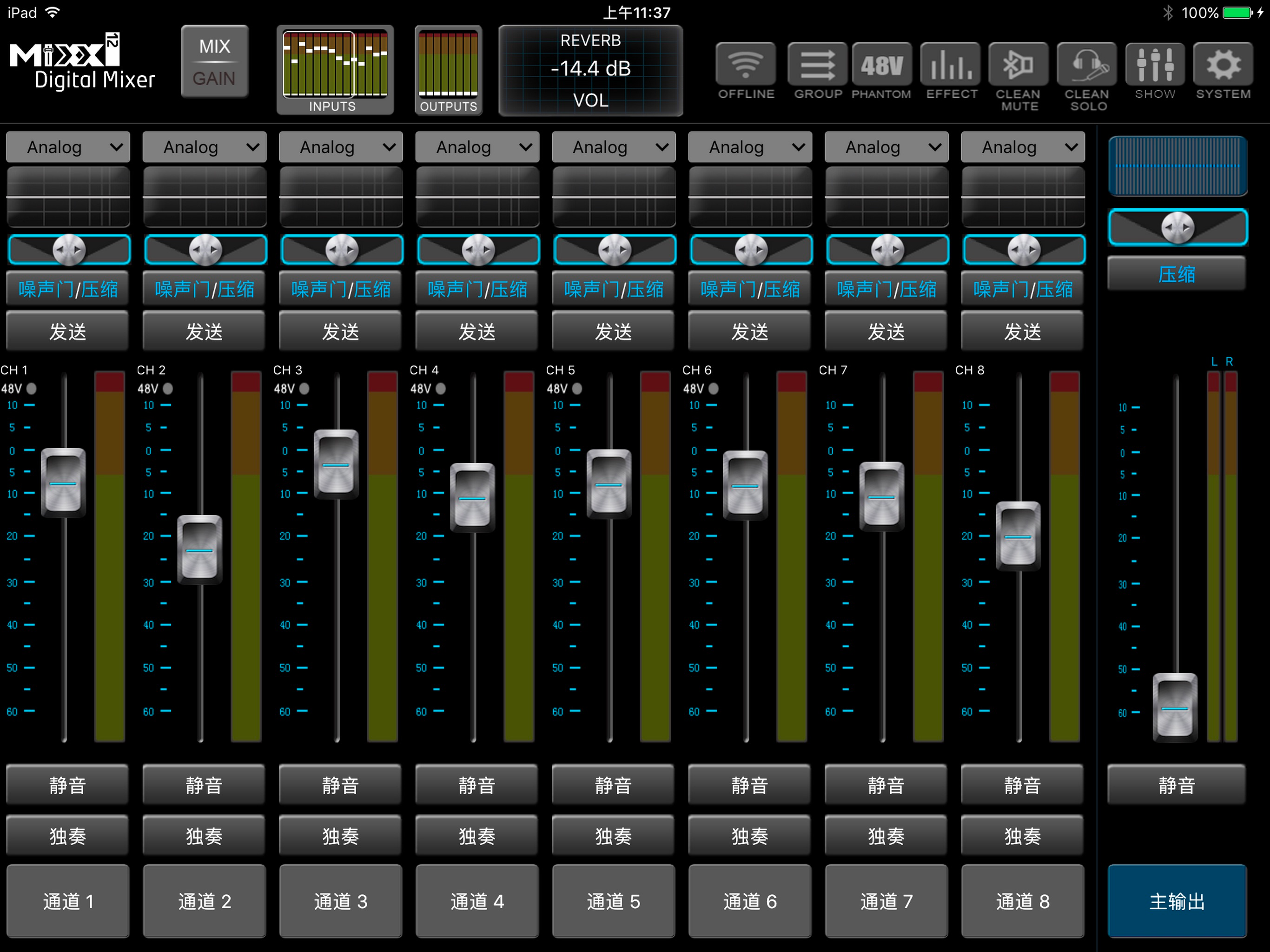Open the 48V PHANTOM power icon

(881, 64)
